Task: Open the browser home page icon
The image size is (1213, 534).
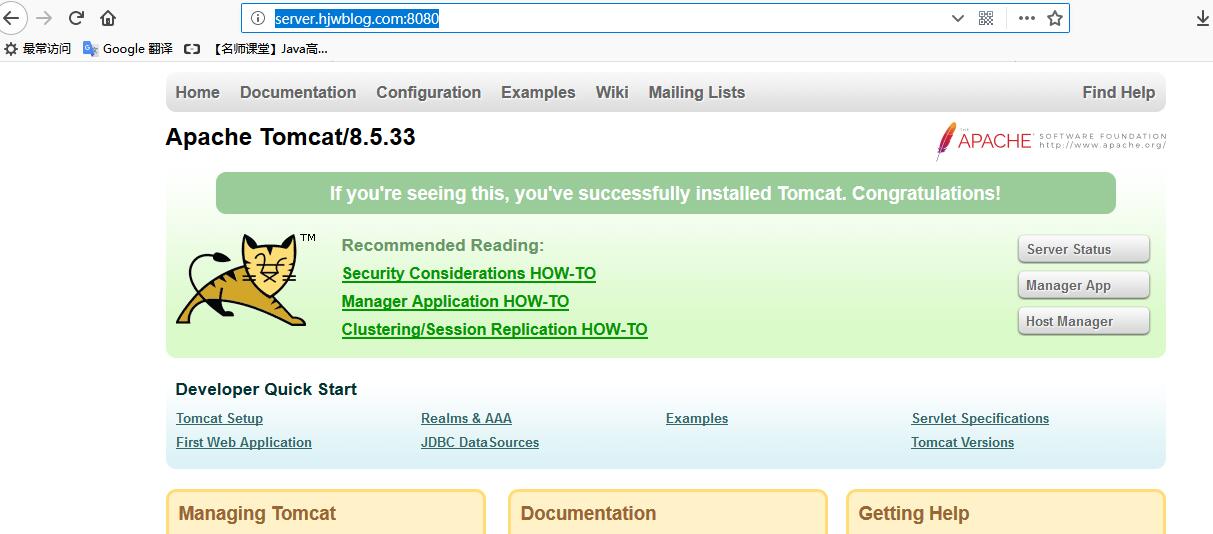Action: click(108, 18)
